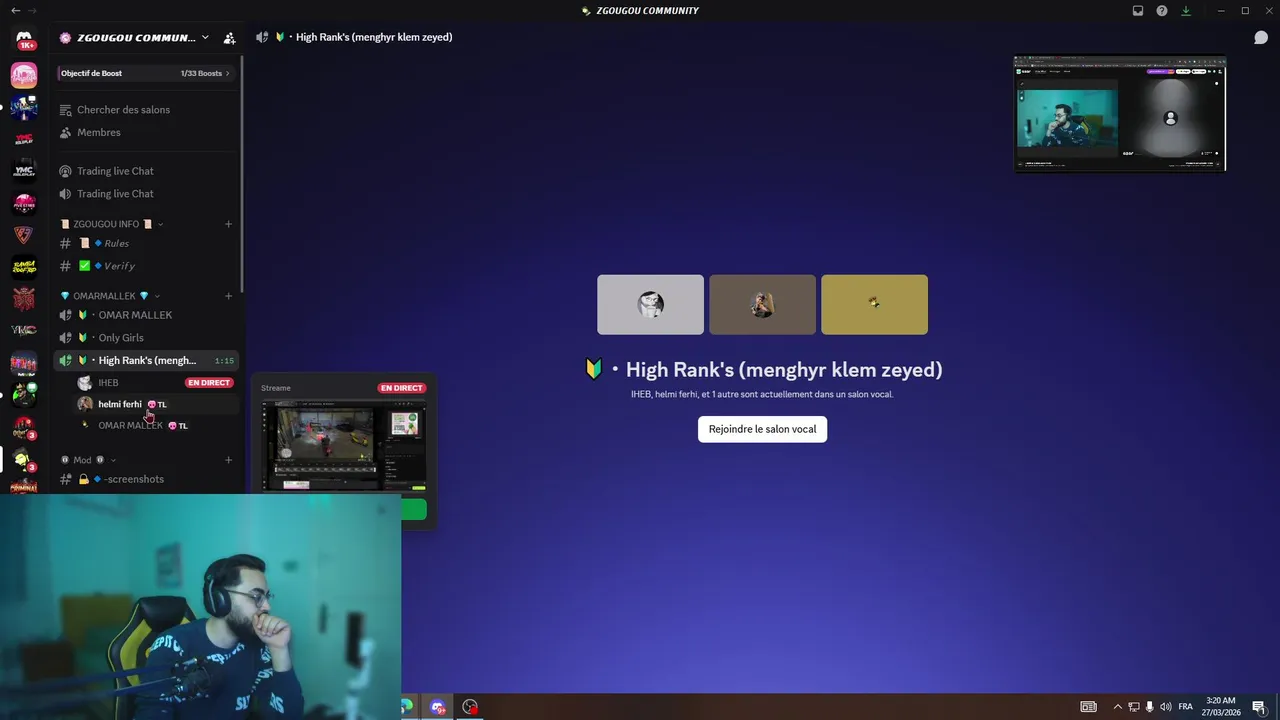Open the Bamba Roof RP server icon
Screen dimensions: 1280x720
pyautogui.click(x=24, y=267)
